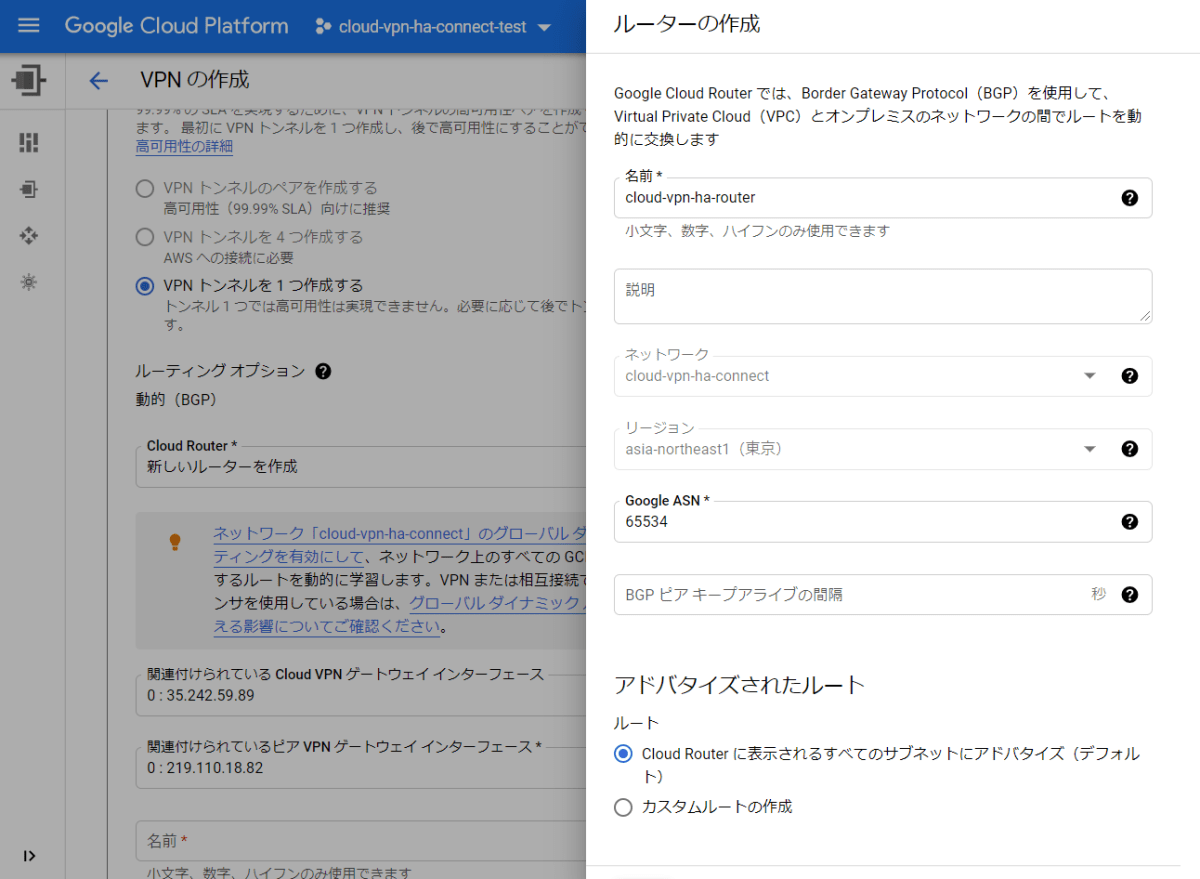Show help for the 名前 field
1200x879 pixels.
pyautogui.click(x=1130, y=198)
